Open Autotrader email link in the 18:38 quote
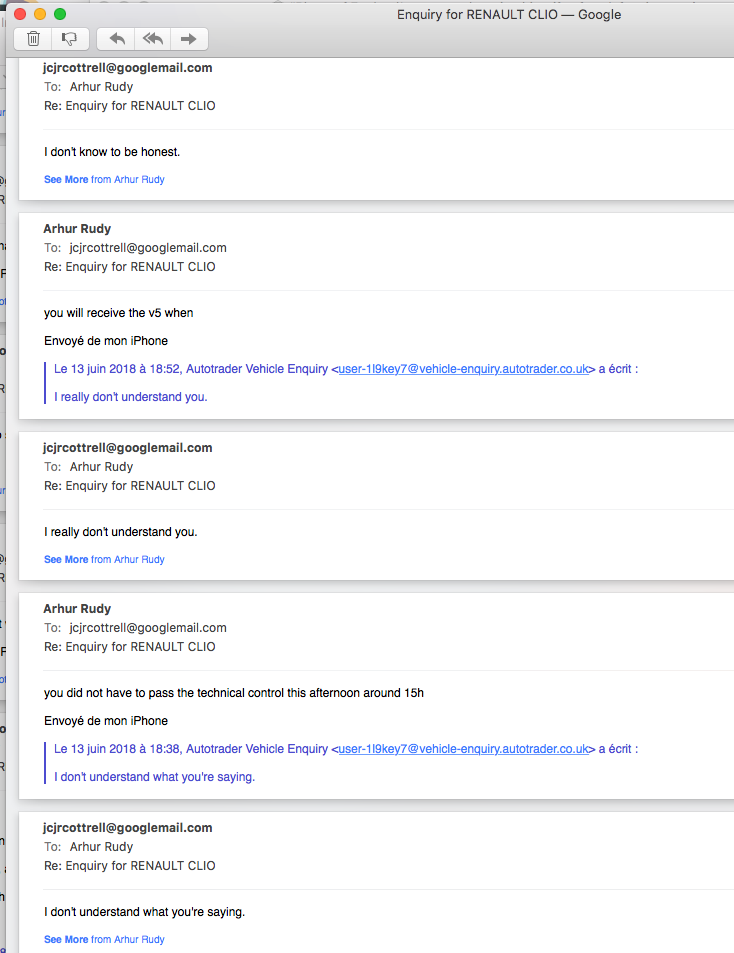 (x=464, y=749)
